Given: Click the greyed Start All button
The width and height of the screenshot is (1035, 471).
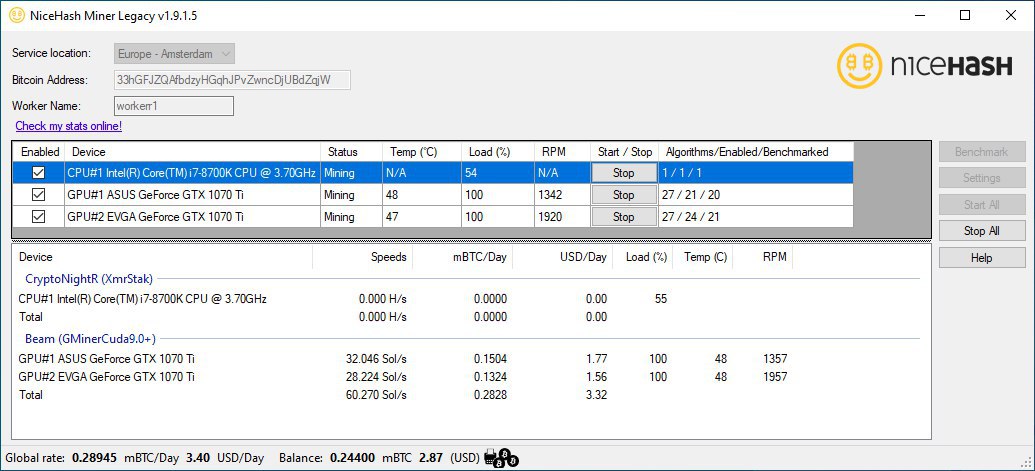Looking at the screenshot, I should click(x=982, y=204).
